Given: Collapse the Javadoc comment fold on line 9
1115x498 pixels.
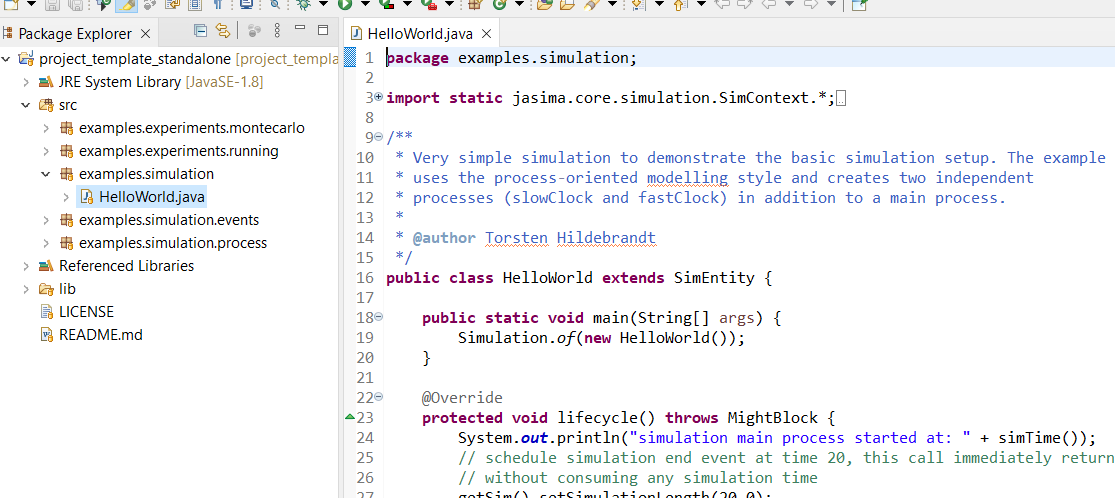Looking at the screenshot, I should pos(378,137).
